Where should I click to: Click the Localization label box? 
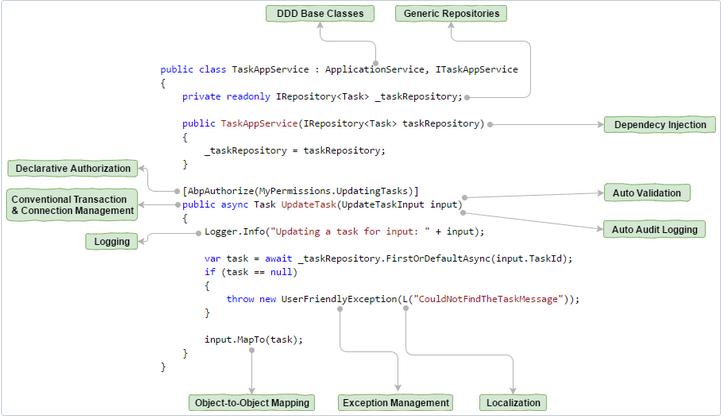[513, 403]
